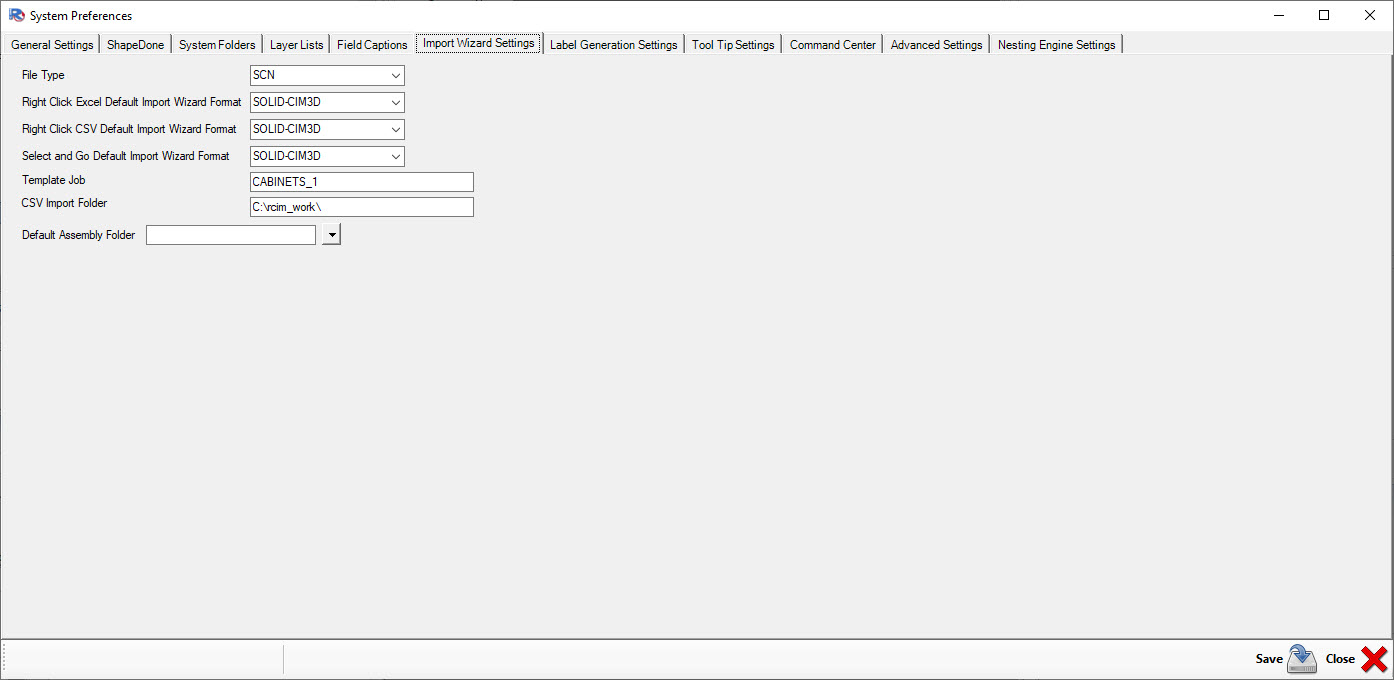This screenshot has width=1394, height=680.
Task: Click the application logo in the title bar
Action: (16, 15)
